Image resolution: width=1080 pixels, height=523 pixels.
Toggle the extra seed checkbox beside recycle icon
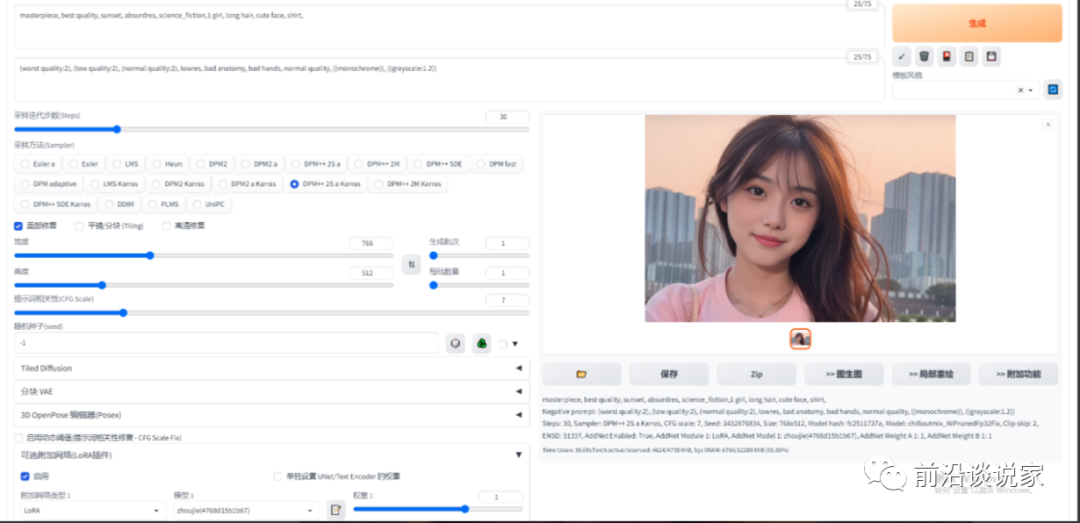pos(503,344)
